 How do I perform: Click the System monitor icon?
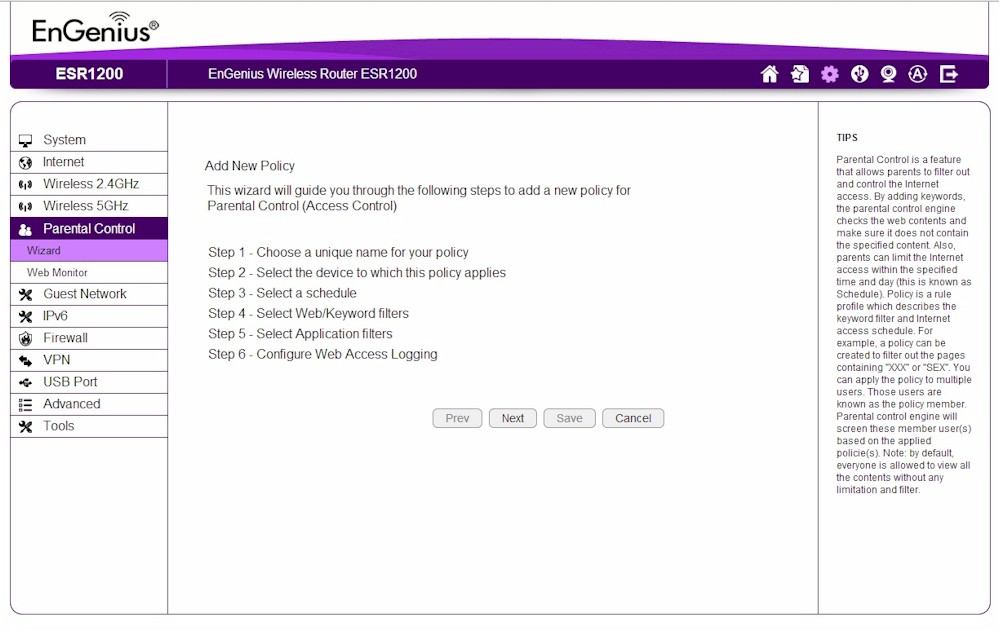pyautogui.click(x=26, y=140)
